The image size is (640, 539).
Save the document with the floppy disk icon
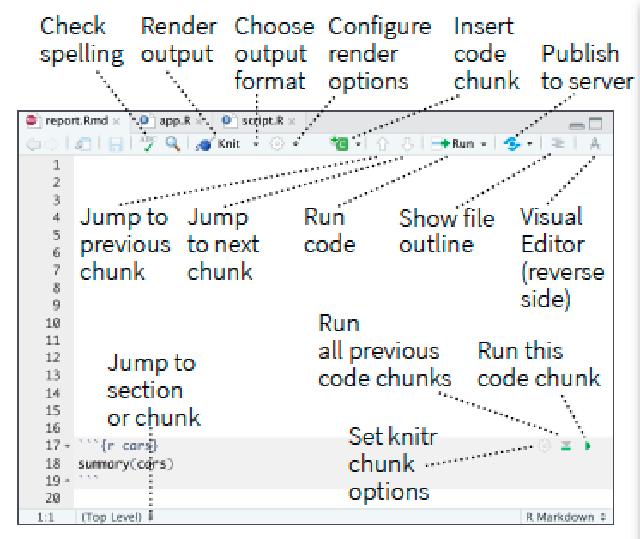[116, 144]
